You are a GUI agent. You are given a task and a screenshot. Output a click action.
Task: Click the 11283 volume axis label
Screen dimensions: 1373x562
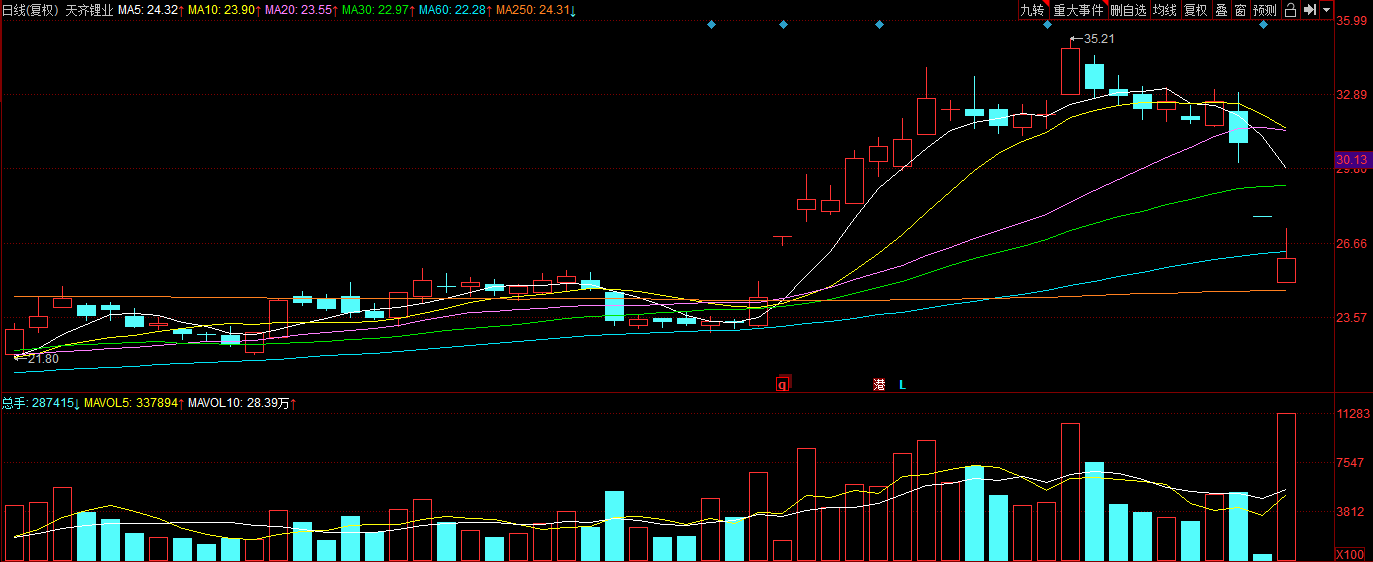click(x=1352, y=414)
